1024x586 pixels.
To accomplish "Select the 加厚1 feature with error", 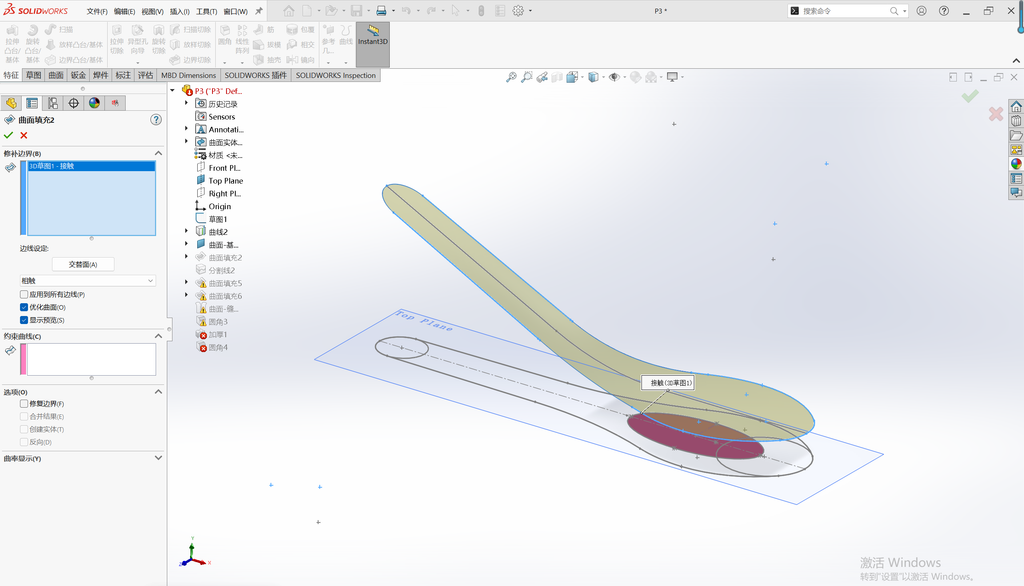I will (217, 334).
